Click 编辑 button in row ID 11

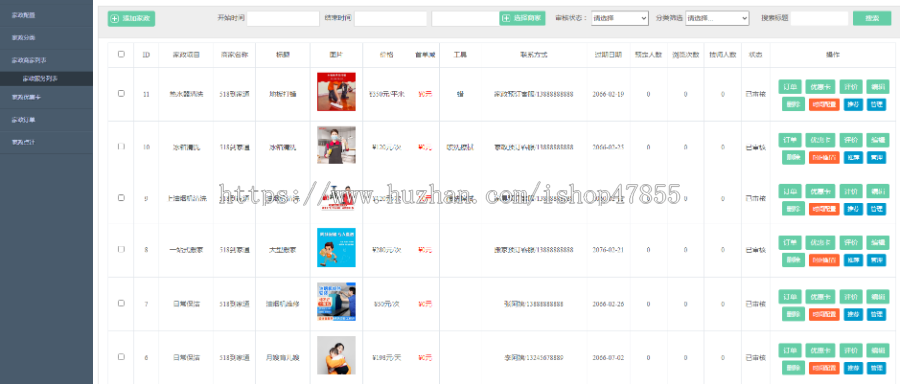878,87
